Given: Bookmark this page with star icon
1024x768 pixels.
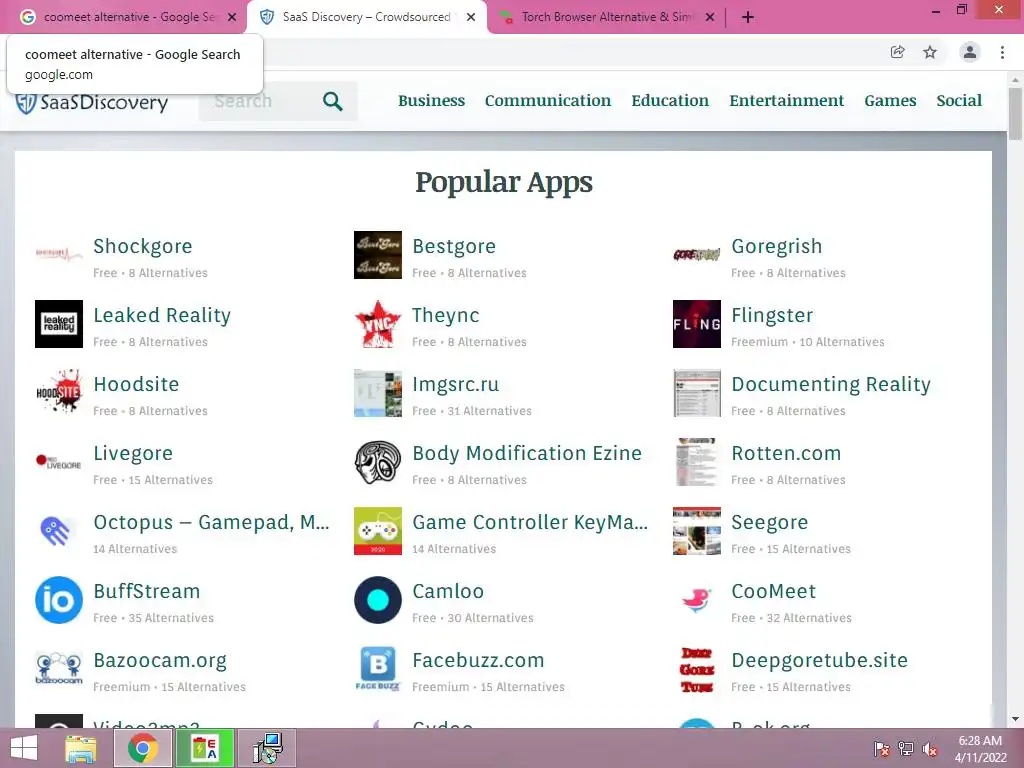Looking at the screenshot, I should pyautogui.click(x=930, y=52).
